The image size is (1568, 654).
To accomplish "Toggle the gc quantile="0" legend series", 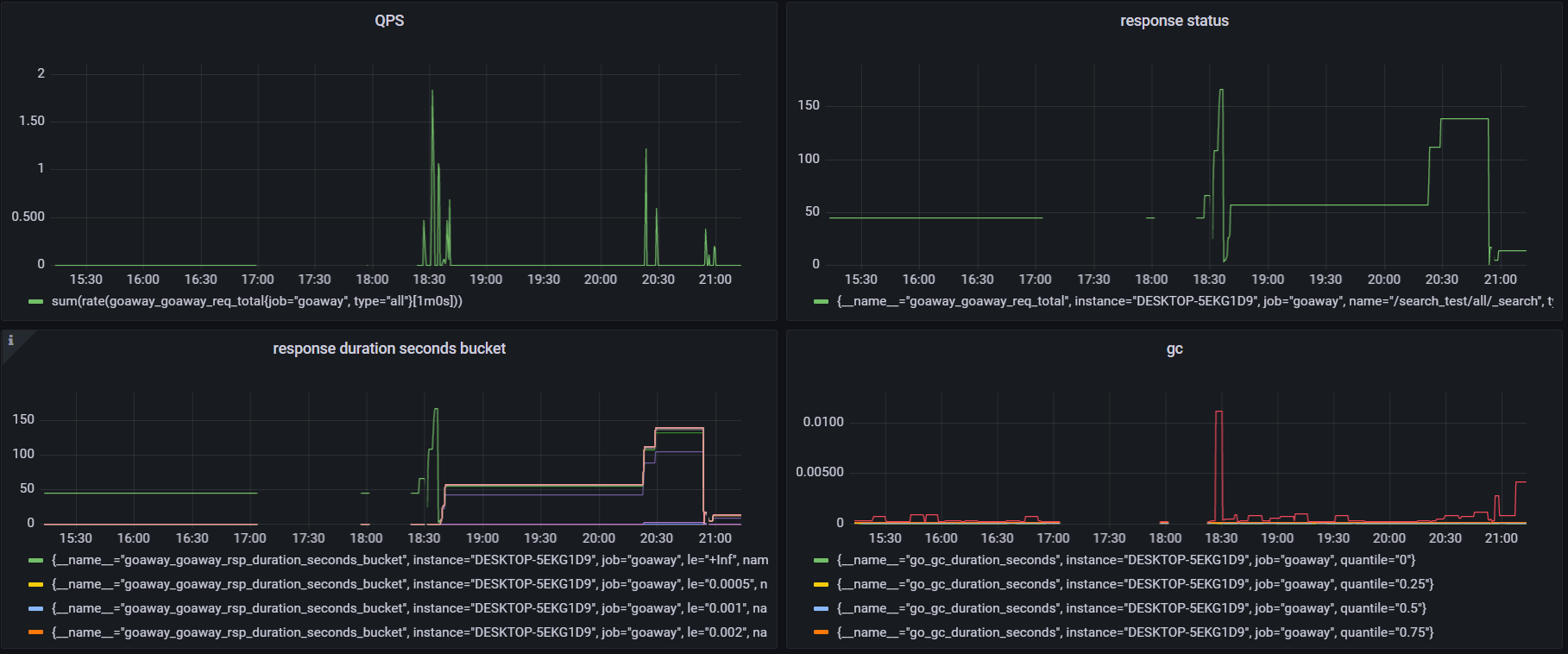I will click(1126, 560).
